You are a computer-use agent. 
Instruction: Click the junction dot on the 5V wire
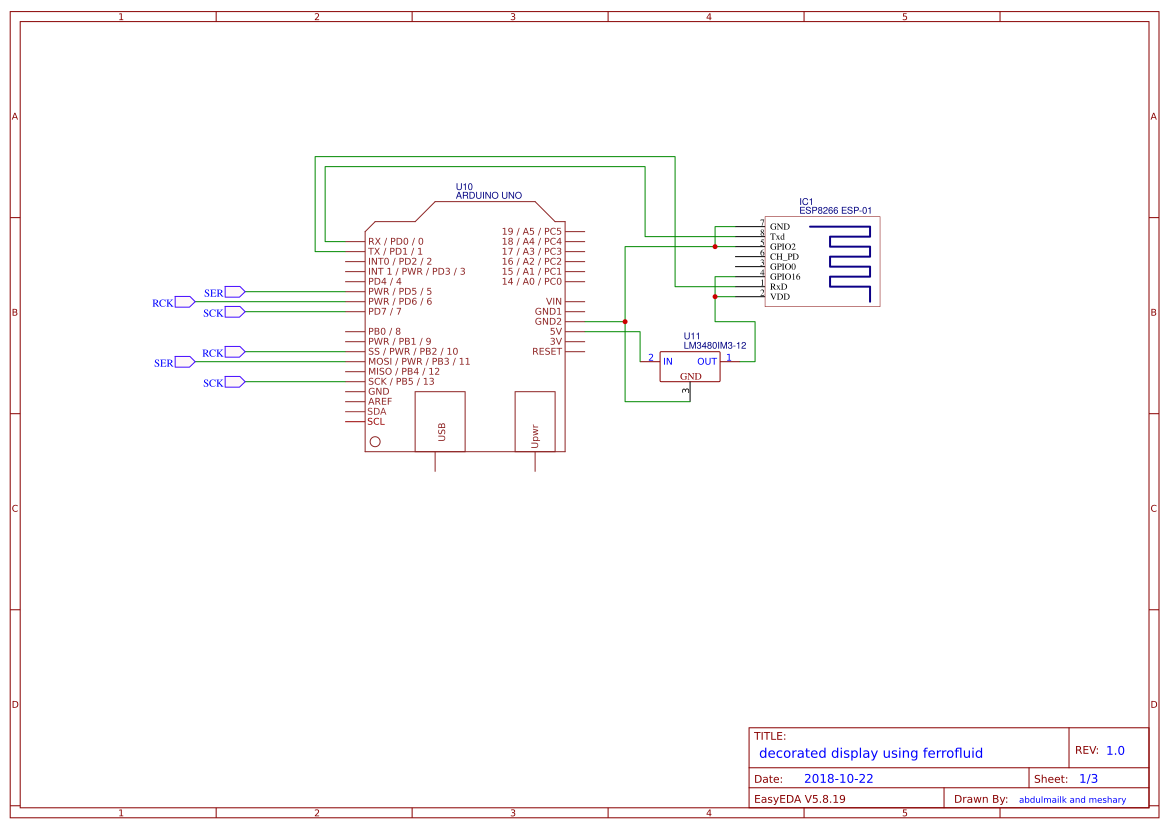click(x=625, y=321)
